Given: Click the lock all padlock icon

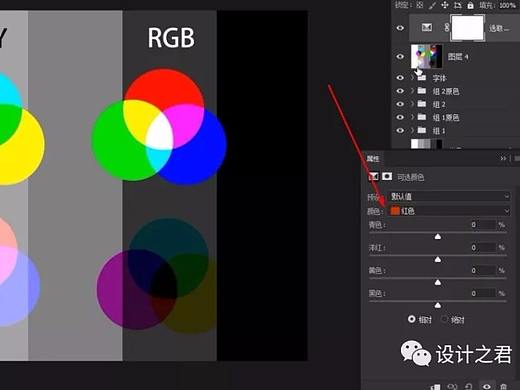Looking at the screenshot, I should (x=470, y=5).
